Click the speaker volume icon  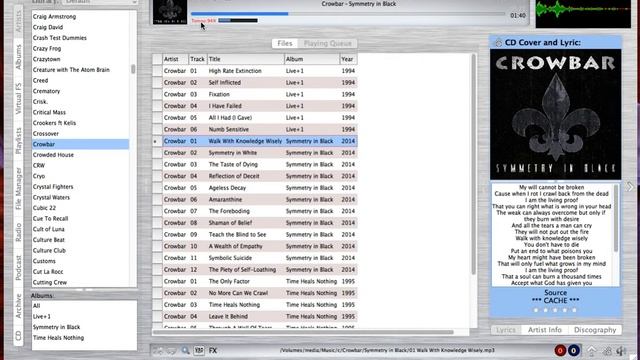click(x=621, y=351)
